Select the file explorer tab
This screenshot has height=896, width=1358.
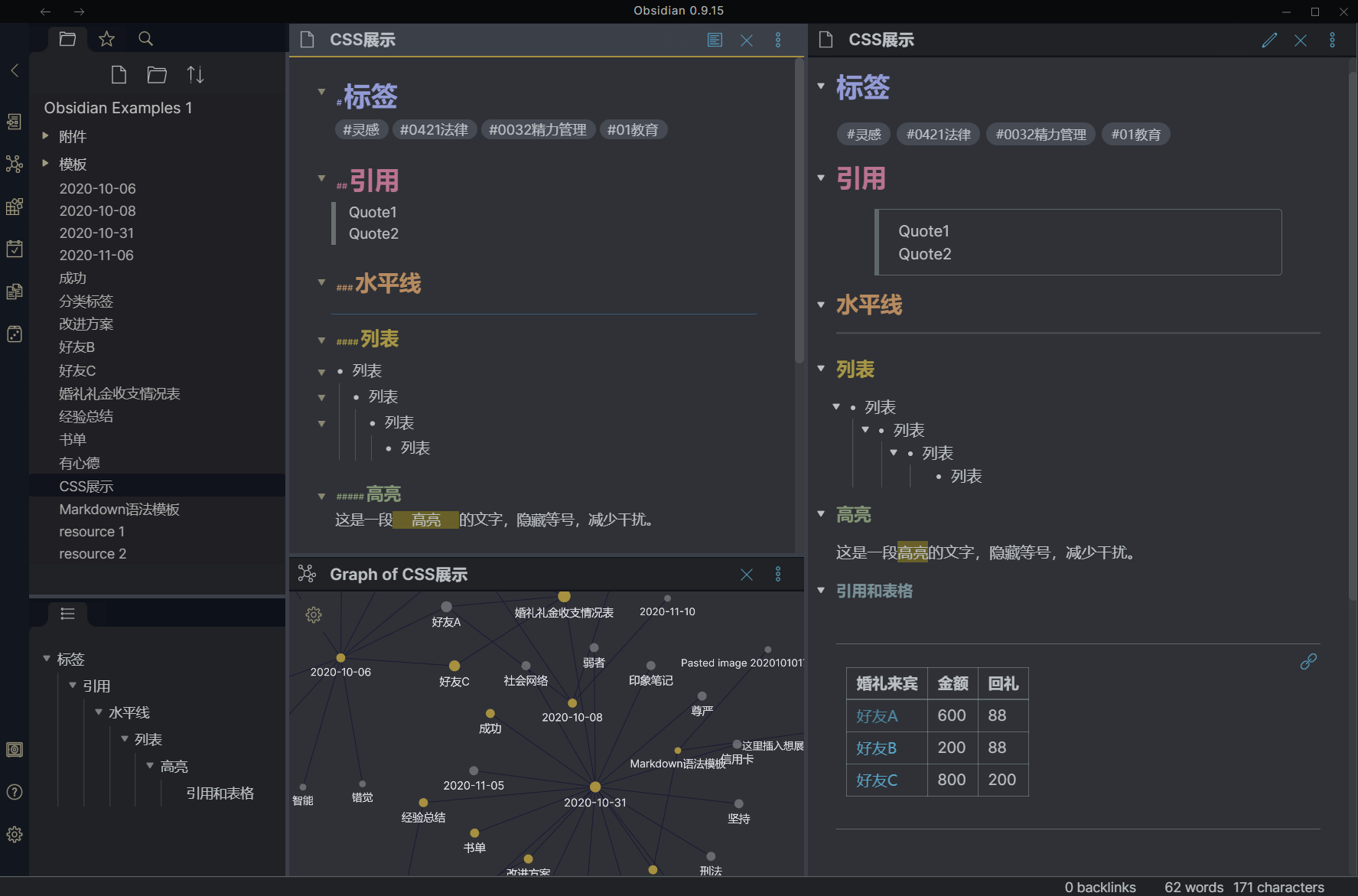pos(67,38)
